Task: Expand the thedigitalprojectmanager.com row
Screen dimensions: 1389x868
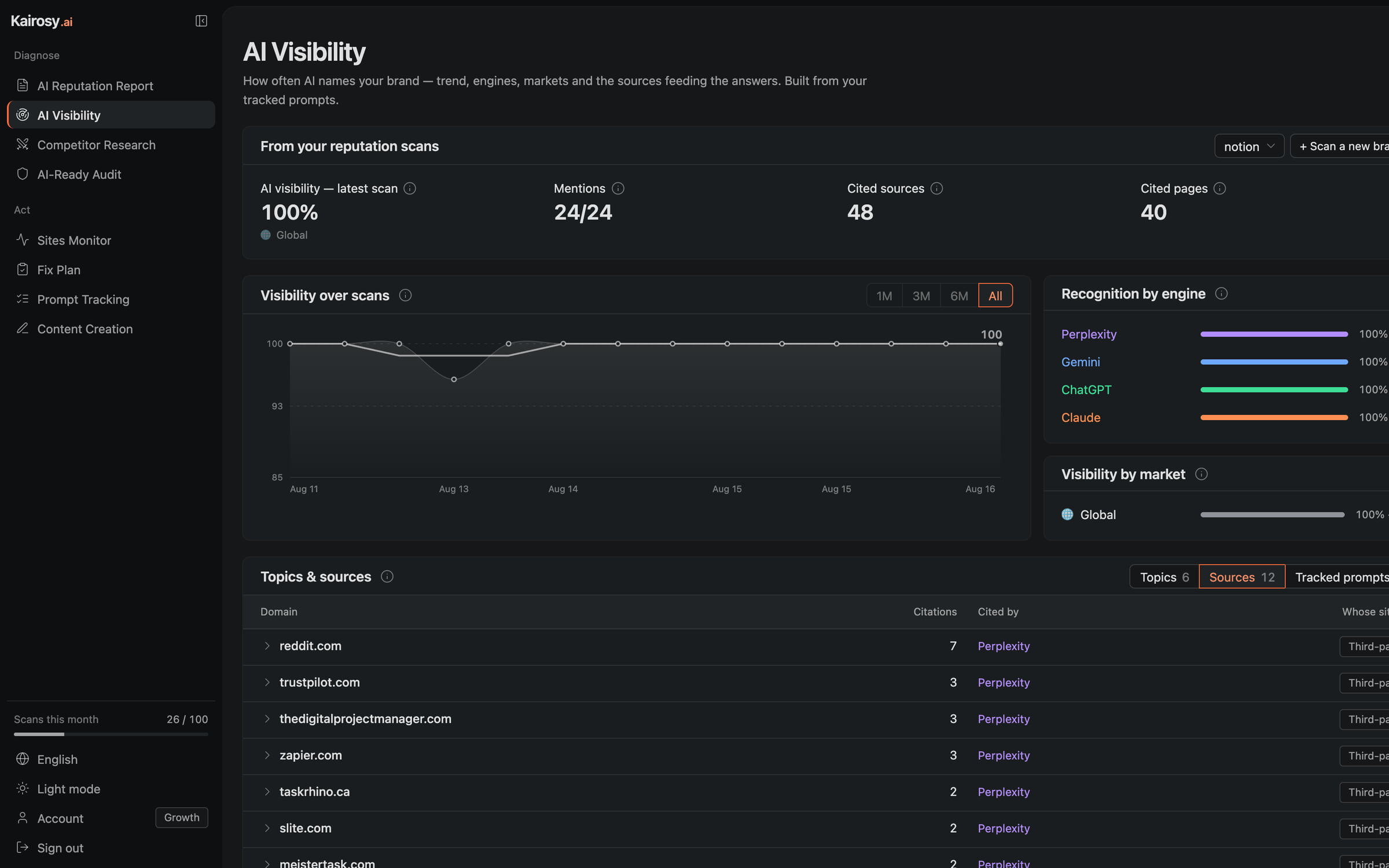Action: click(x=267, y=719)
